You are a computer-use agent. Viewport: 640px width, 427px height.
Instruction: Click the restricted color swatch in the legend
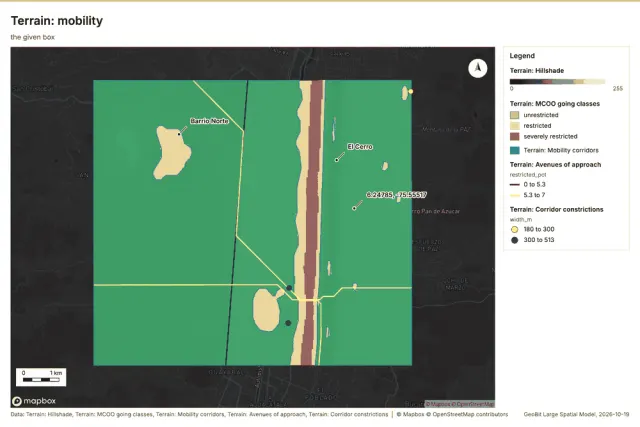(x=515, y=126)
